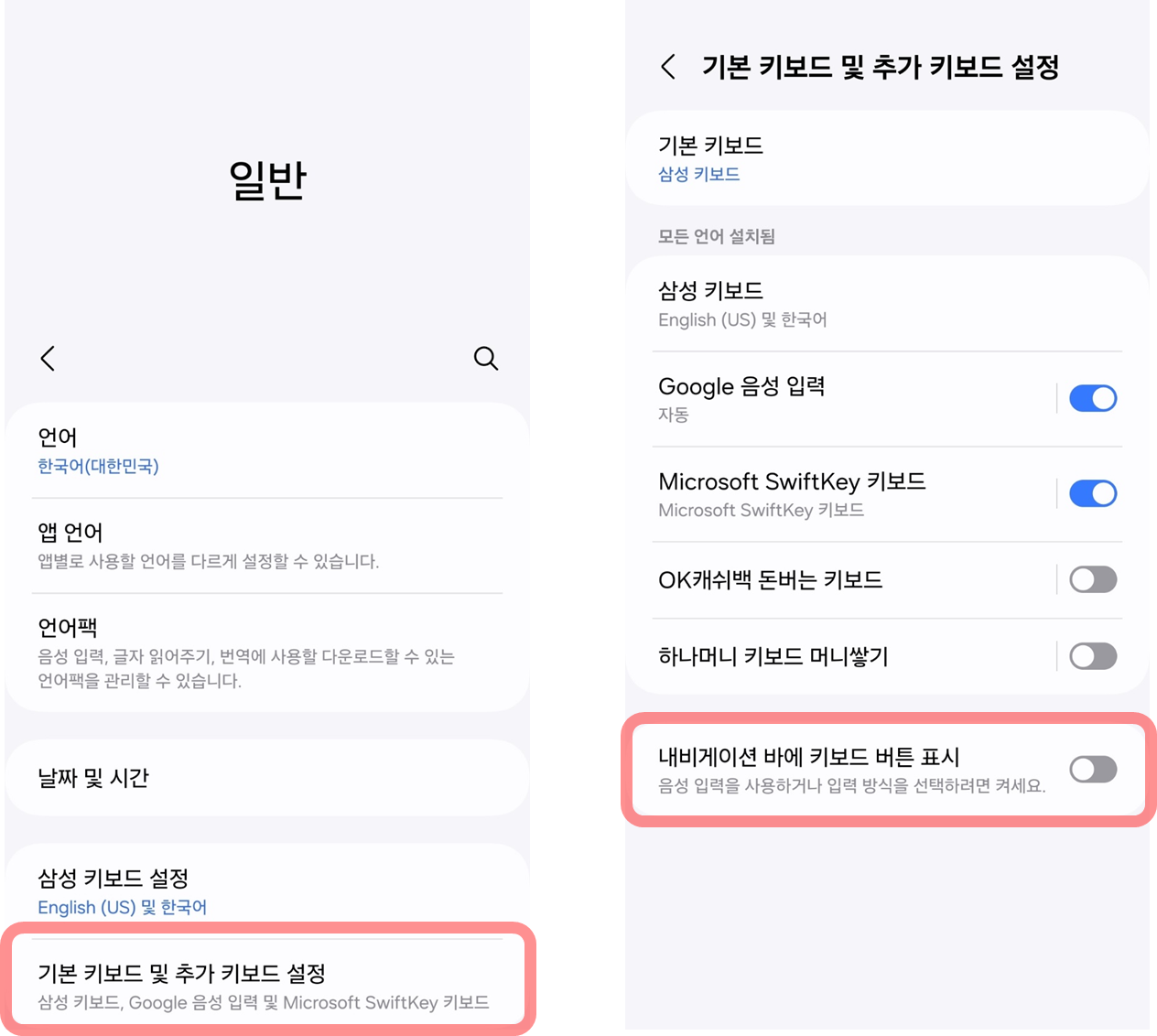Tap the 한국어(대한민국) language value
The image size is (1157, 1036).
[x=98, y=467]
